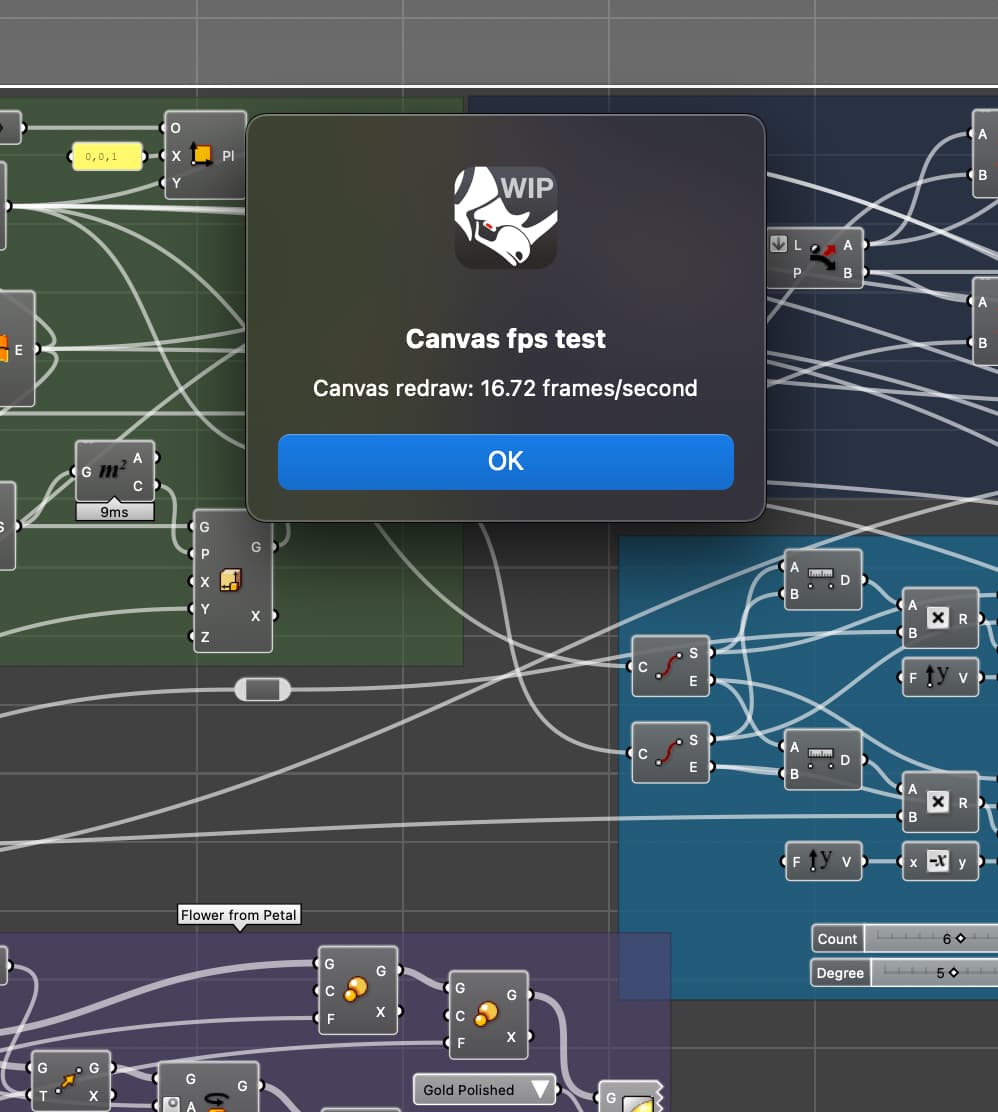998x1112 pixels.
Task: Click the Flower from Petal group label
Action: [x=239, y=914]
